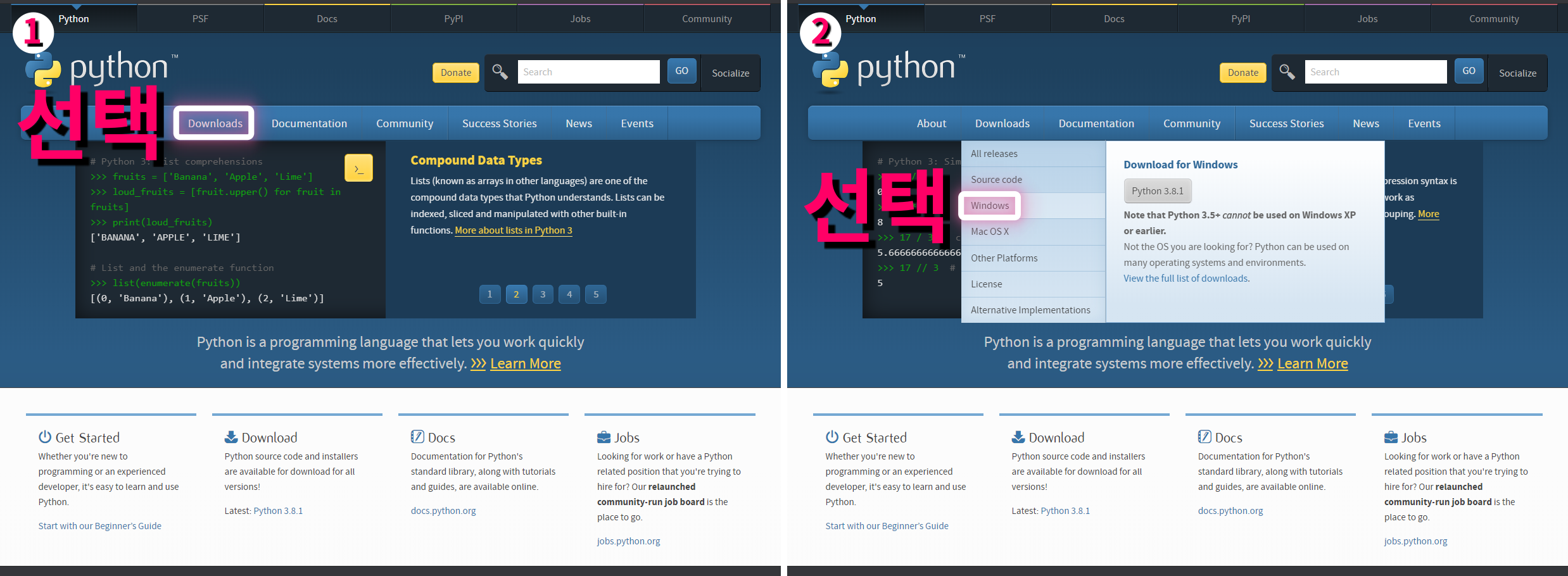This screenshot has width=1568, height=576.
Task: Open Latest Python 3.8.1 link, right screenshot
Action: 1065,511
